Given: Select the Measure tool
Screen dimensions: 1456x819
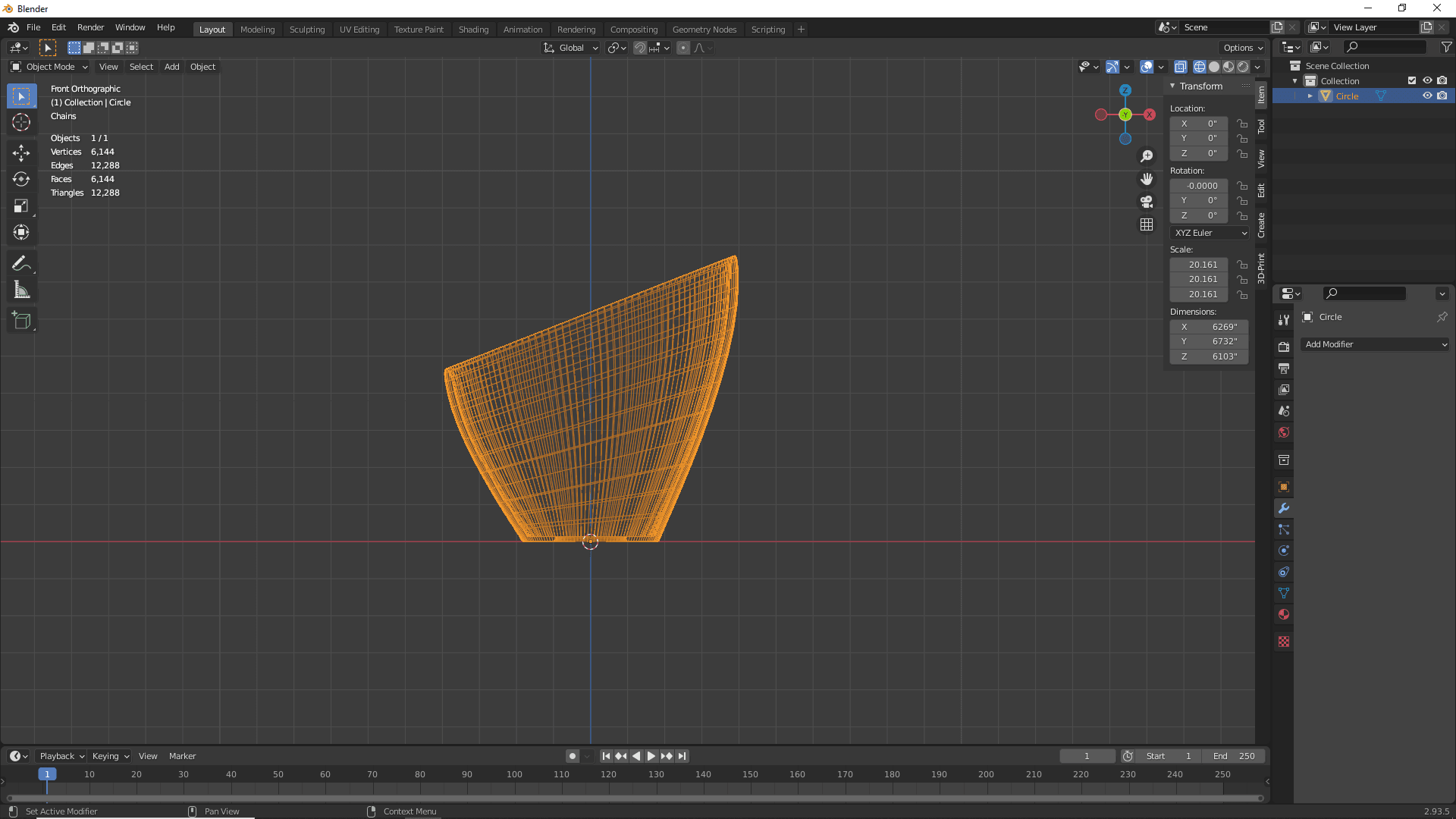Looking at the screenshot, I should click(21, 290).
